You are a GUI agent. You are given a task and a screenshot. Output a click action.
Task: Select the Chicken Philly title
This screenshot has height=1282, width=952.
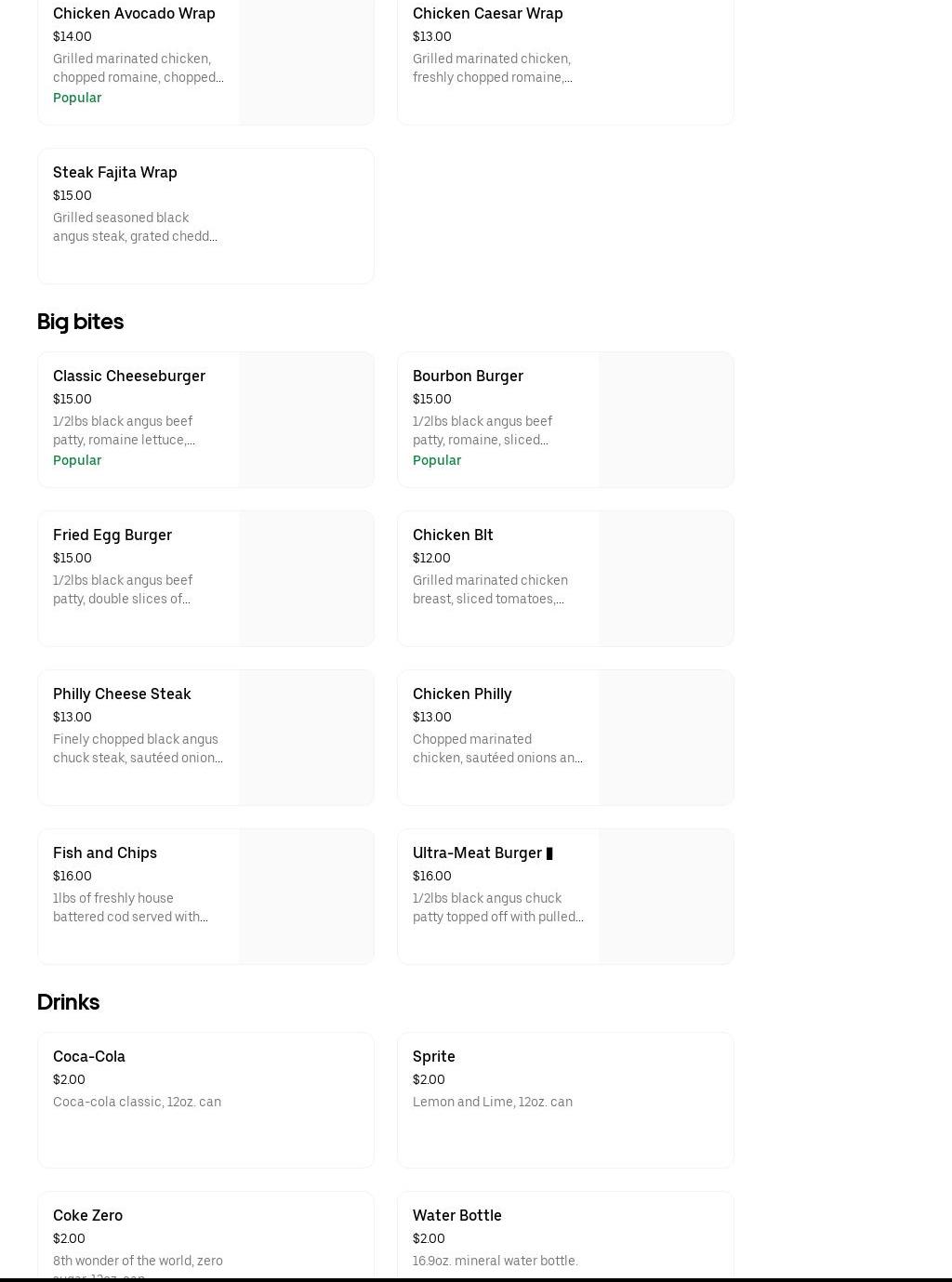[462, 694]
